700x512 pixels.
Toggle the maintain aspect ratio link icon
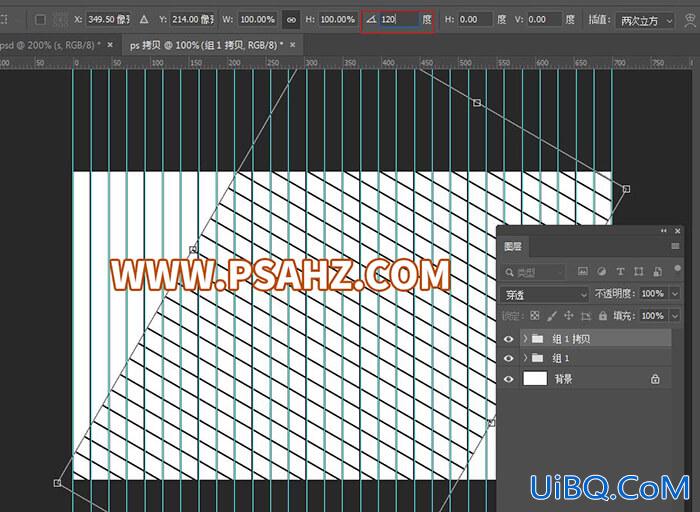pos(291,20)
